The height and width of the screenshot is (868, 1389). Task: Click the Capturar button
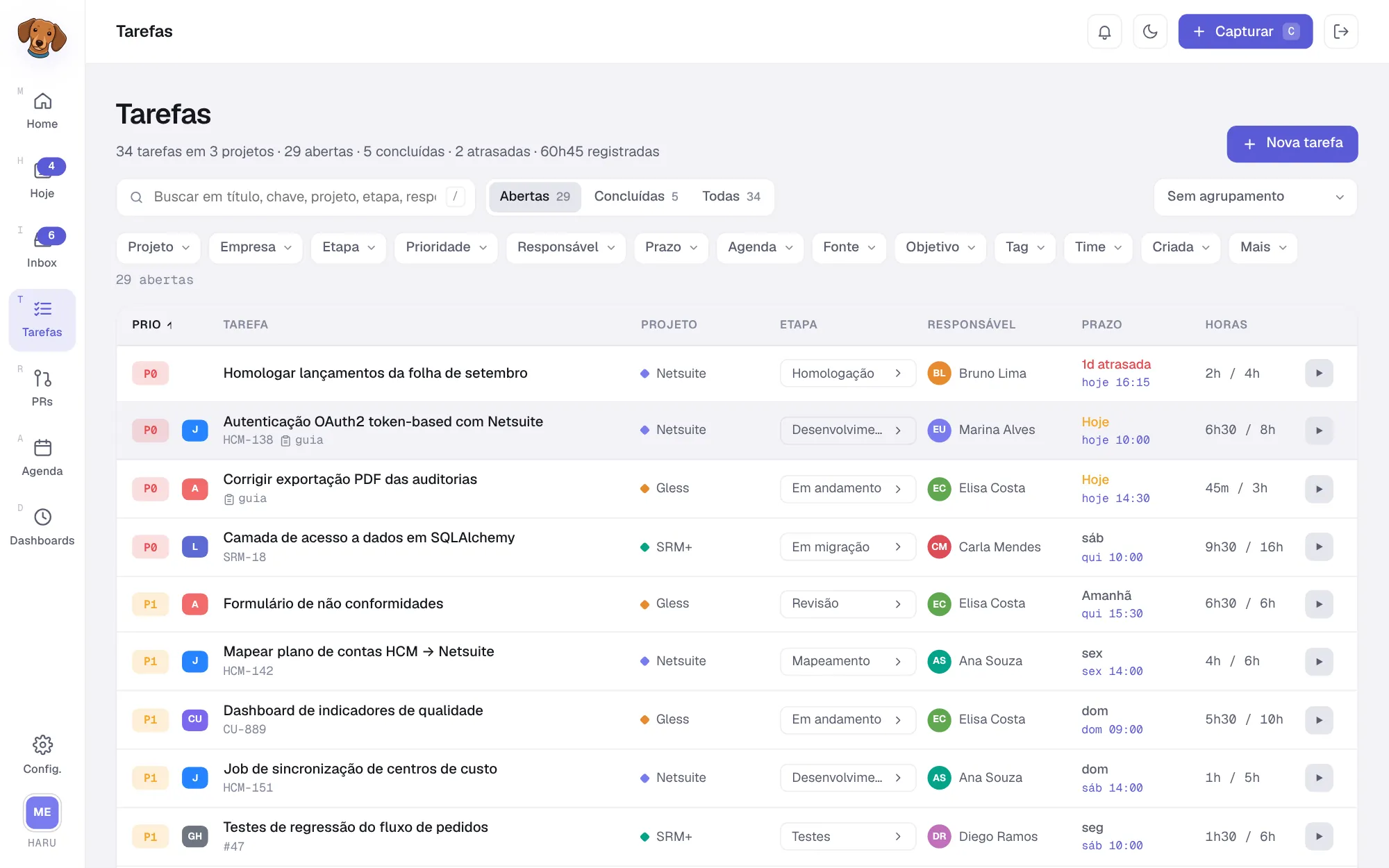click(x=1245, y=31)
